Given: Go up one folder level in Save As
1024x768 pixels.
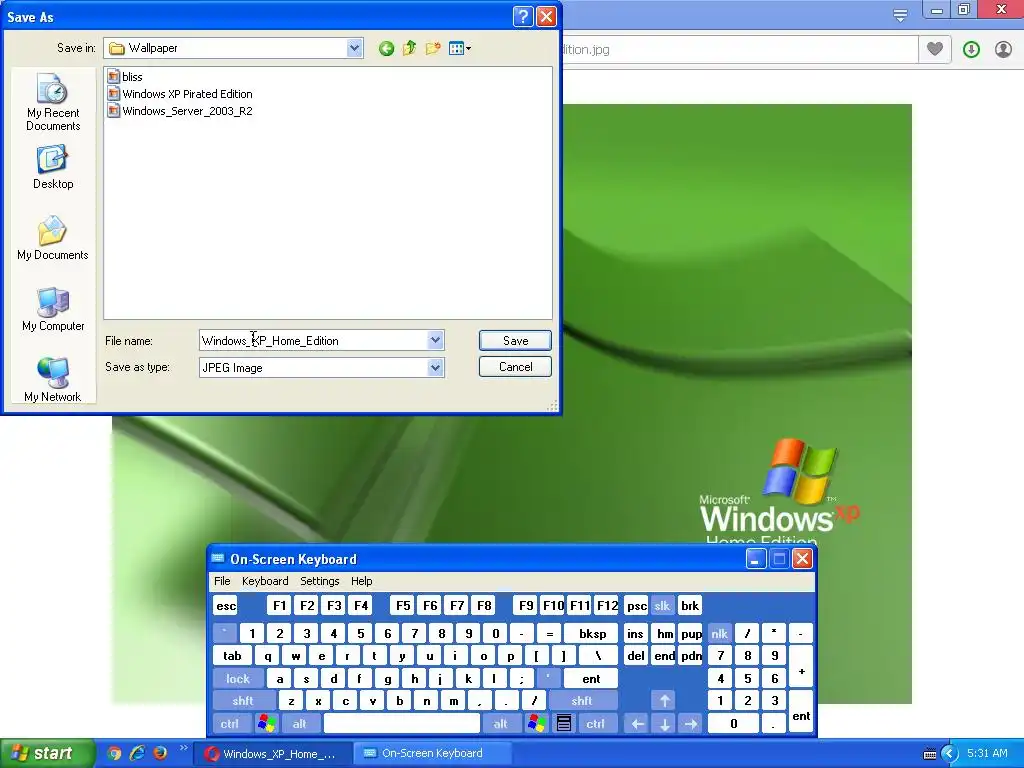Looking at the screenshot, I should 409,48.
